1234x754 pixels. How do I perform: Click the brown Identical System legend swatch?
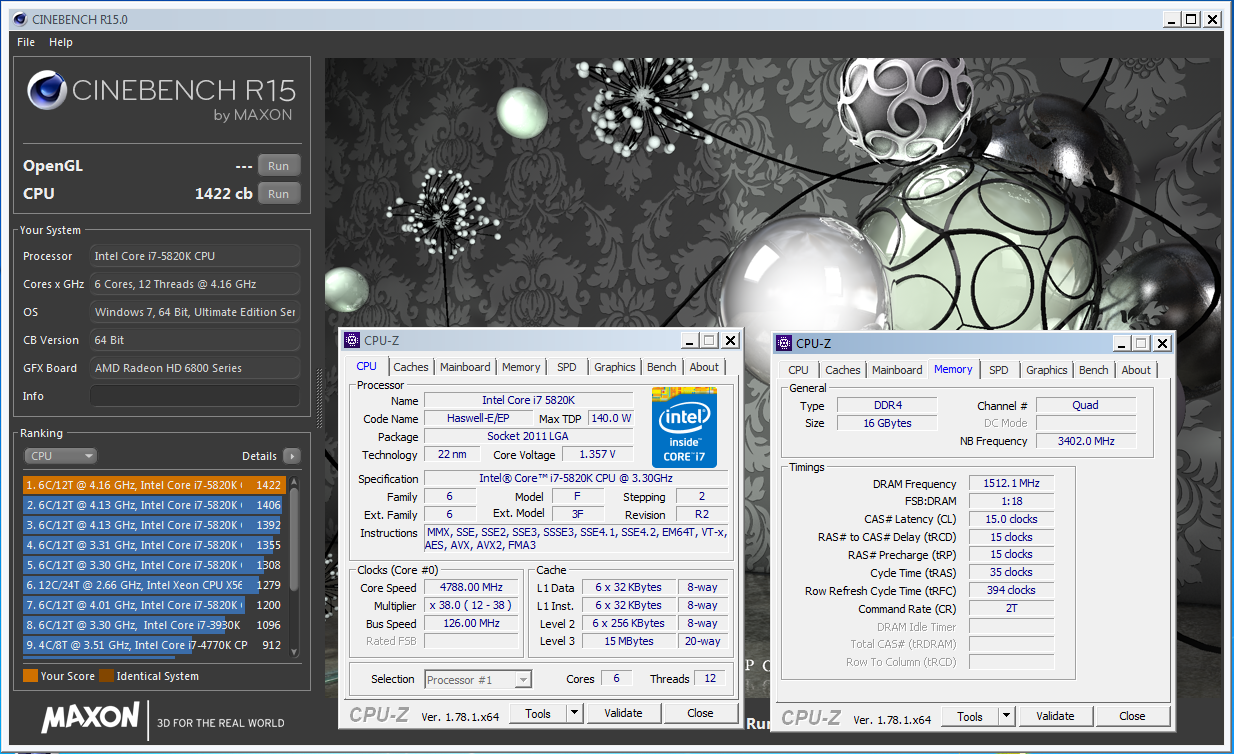106,676
